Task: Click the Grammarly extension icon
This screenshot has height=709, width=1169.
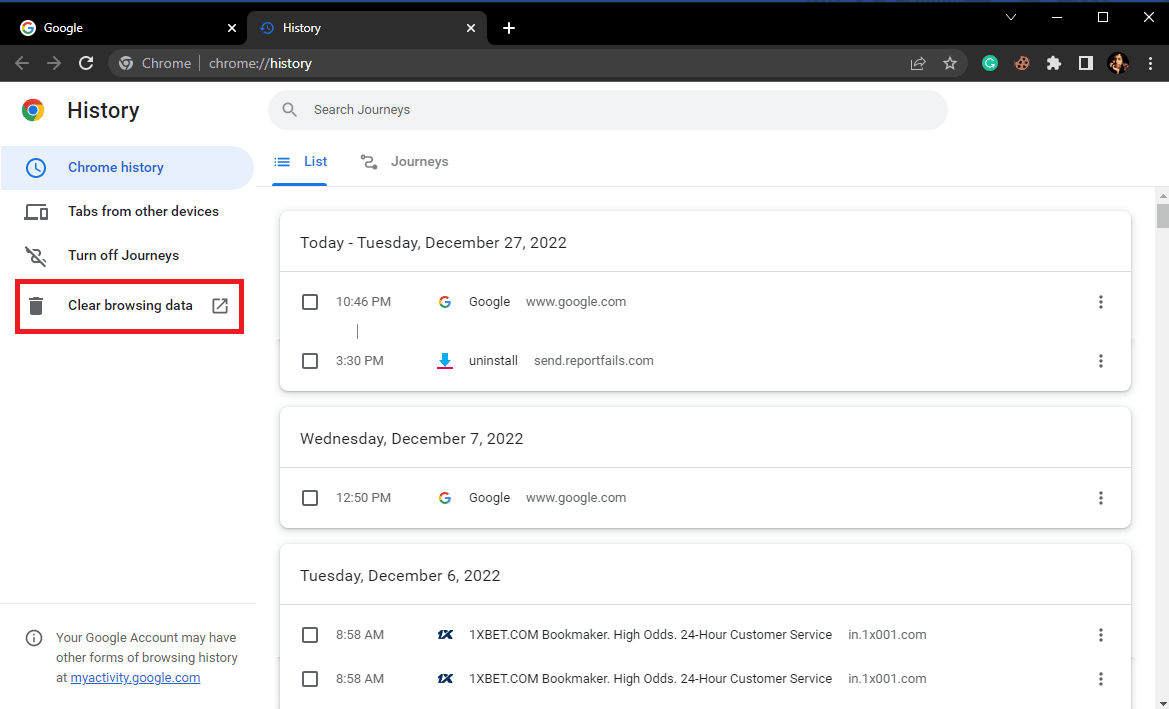Action: (990, 63)
